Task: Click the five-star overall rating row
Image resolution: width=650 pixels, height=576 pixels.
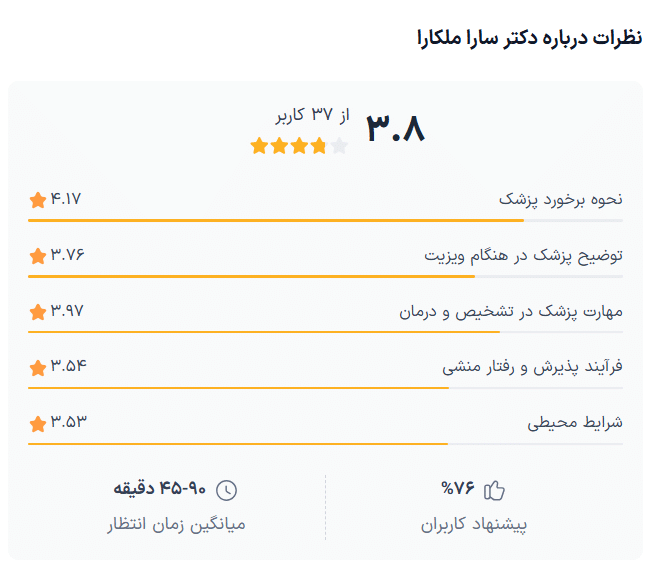Action: [299, 146]
